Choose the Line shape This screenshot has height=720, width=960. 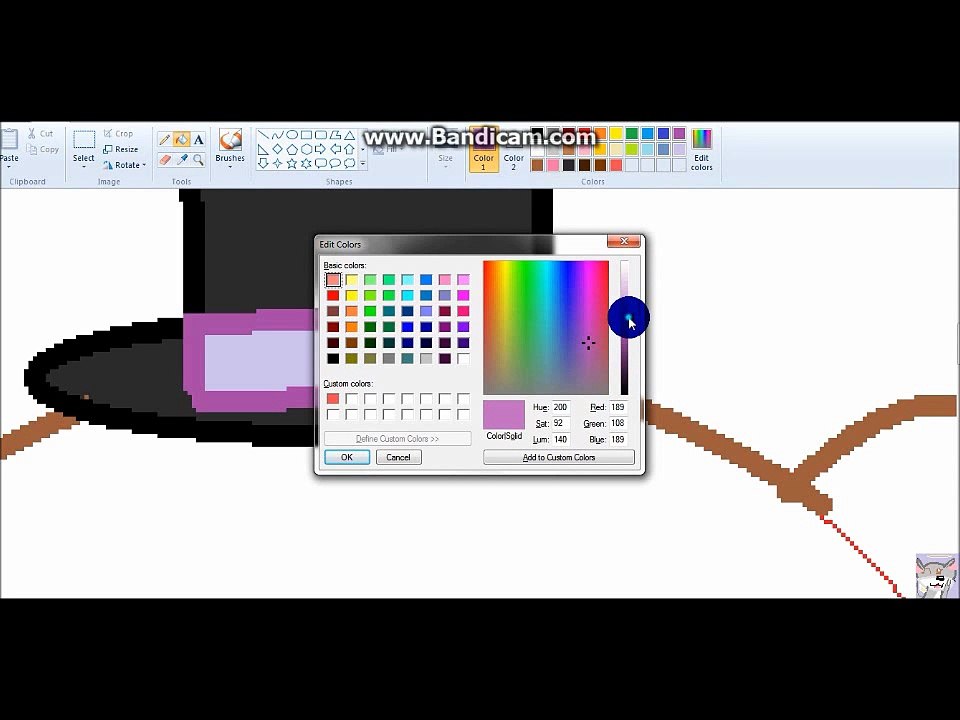[x=263, y=135]
